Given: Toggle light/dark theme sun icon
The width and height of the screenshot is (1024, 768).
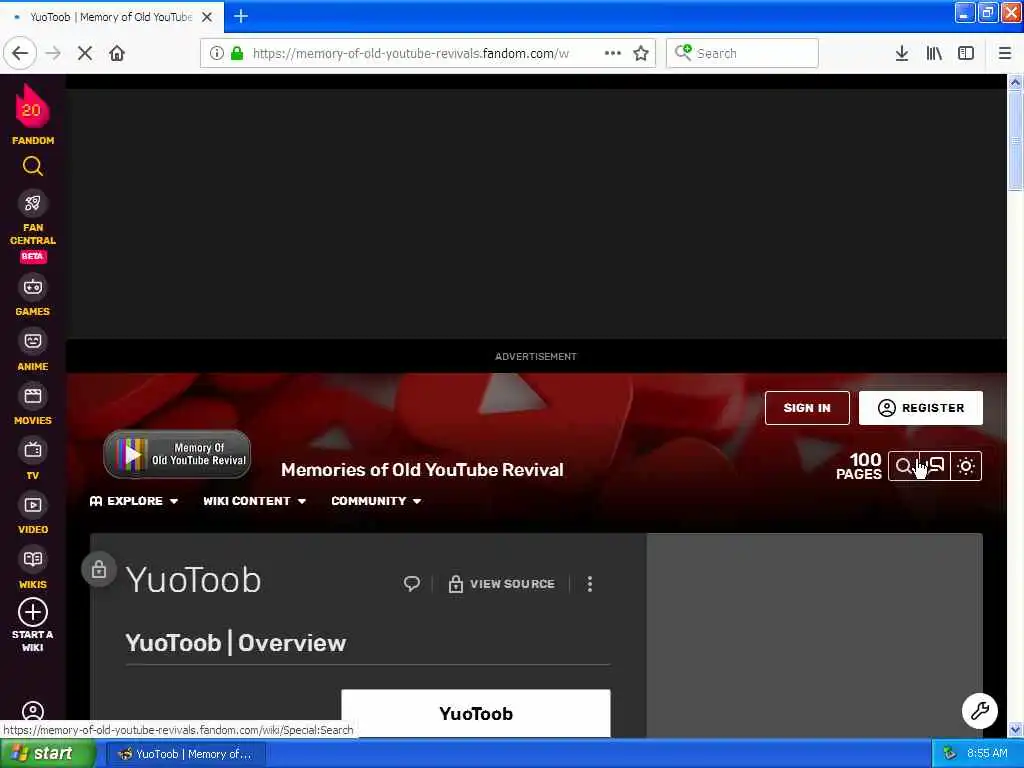Looking at the screenshot, I should pyautogui.click(x=966, y=466).
